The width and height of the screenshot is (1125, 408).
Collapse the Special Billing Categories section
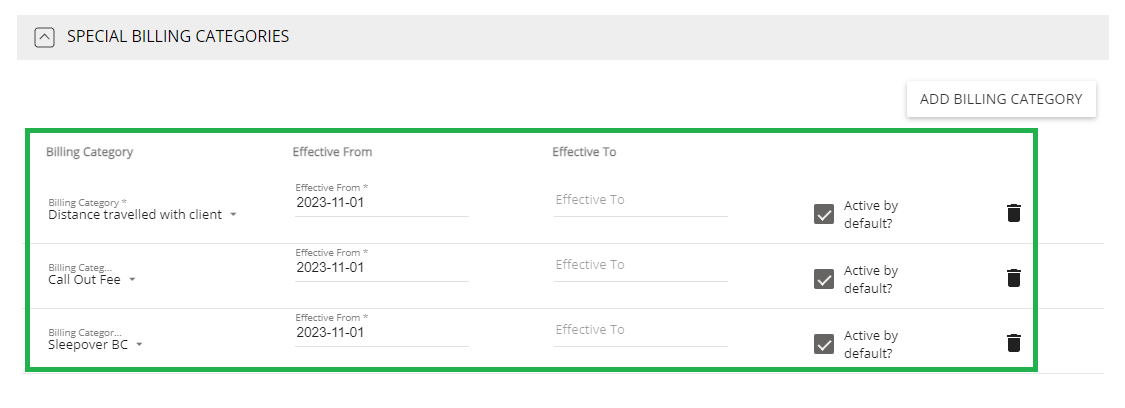coord(44,37)
